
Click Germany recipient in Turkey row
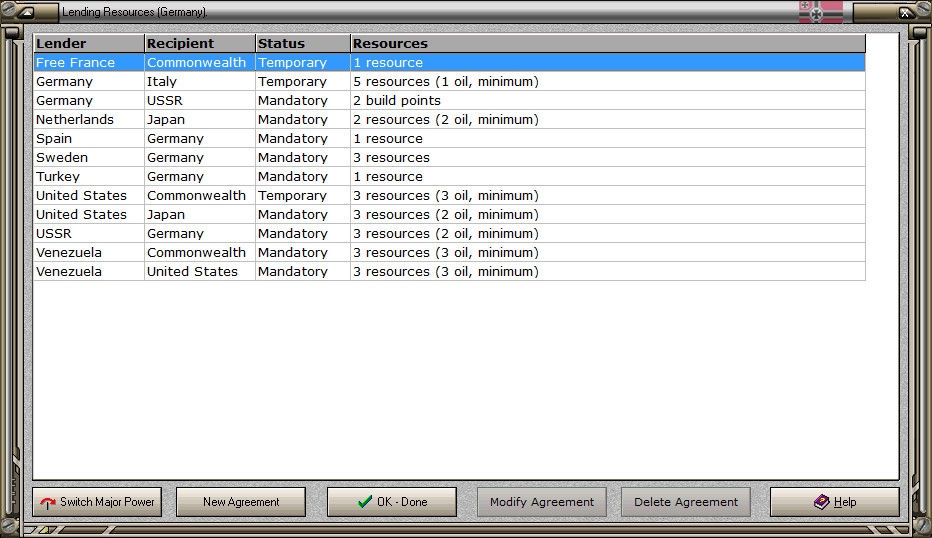(x=200, y=177)
